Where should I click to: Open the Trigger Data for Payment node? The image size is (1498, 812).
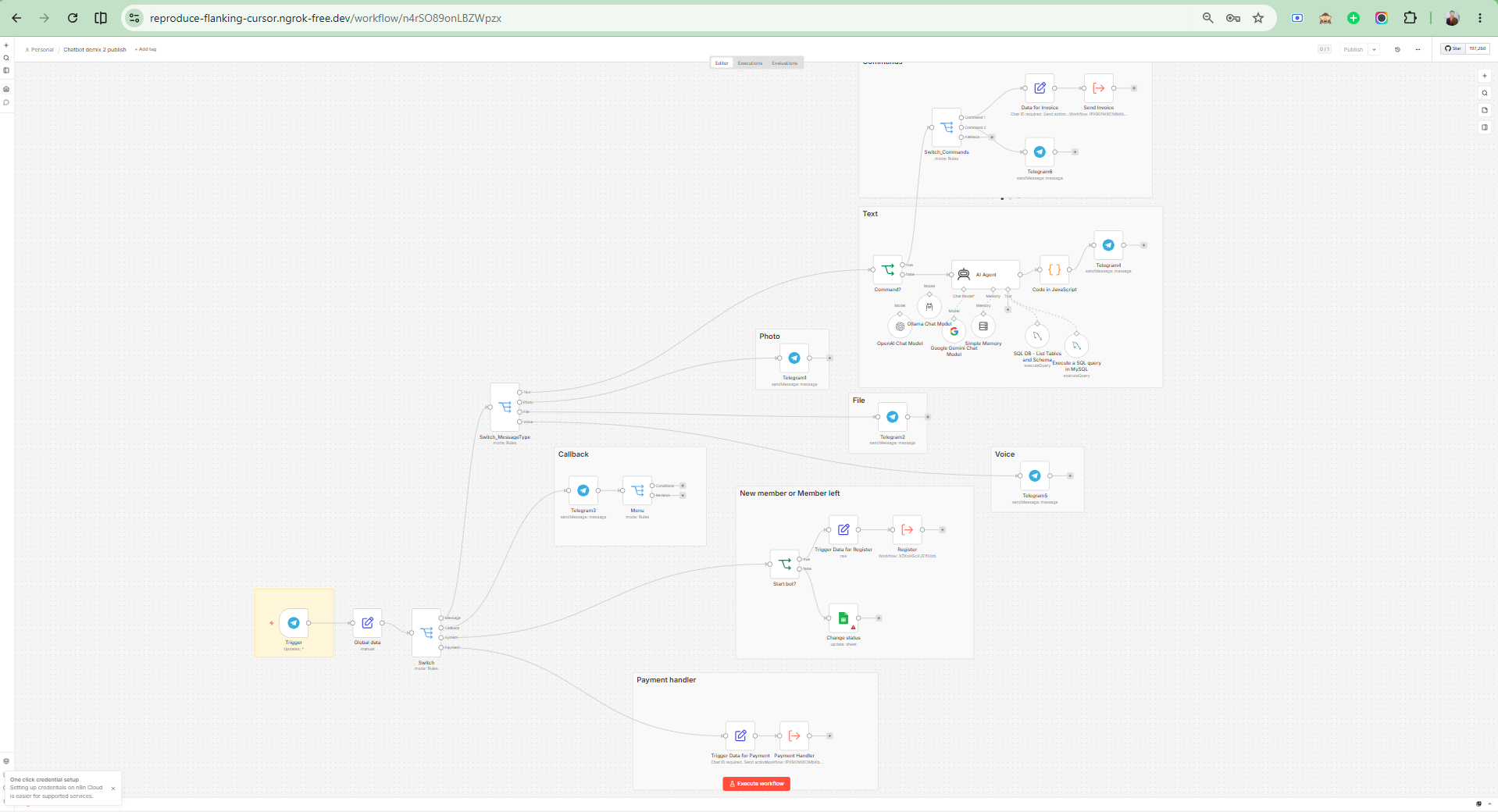[740, 735]
